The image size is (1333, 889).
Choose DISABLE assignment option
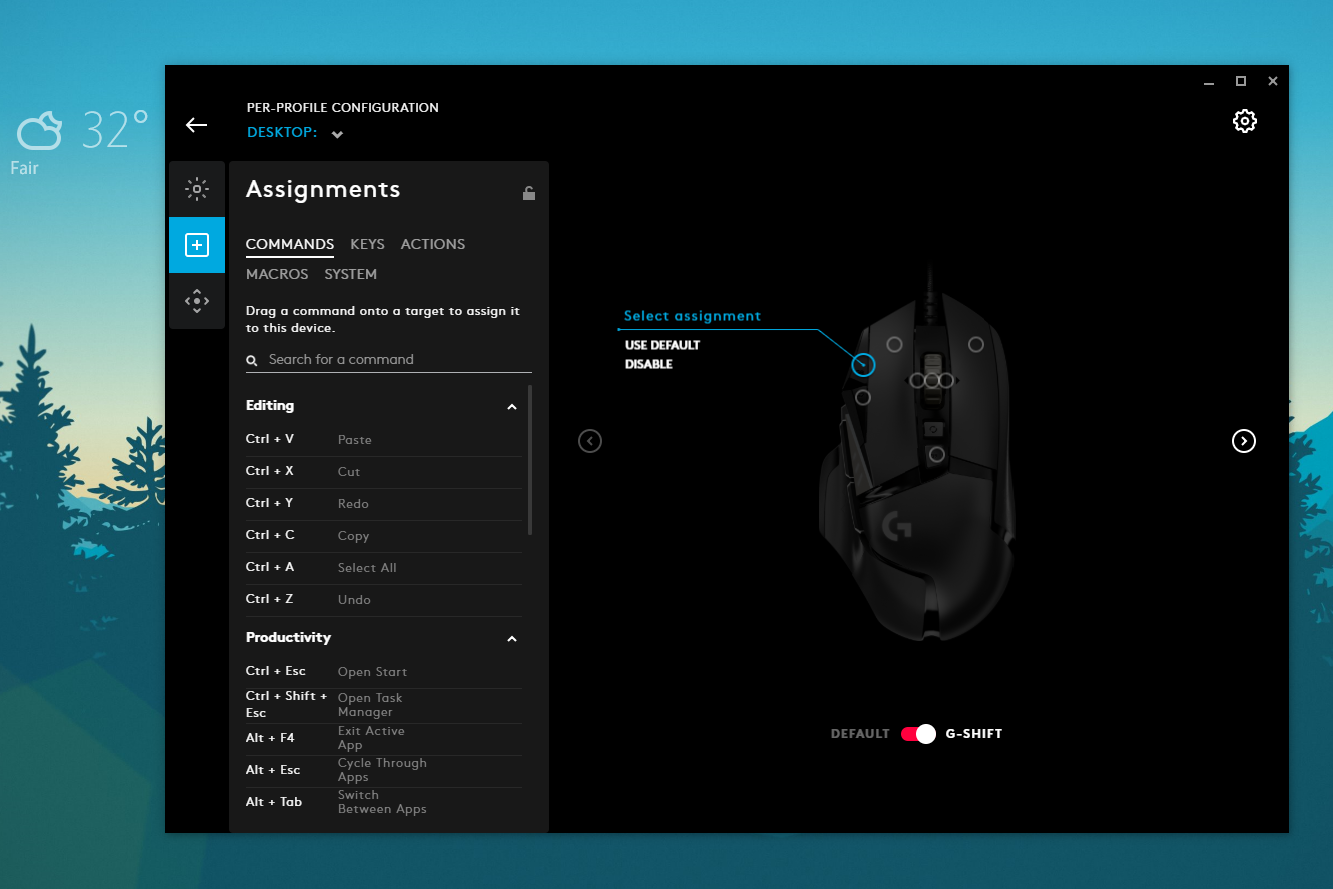coord(649,364)
